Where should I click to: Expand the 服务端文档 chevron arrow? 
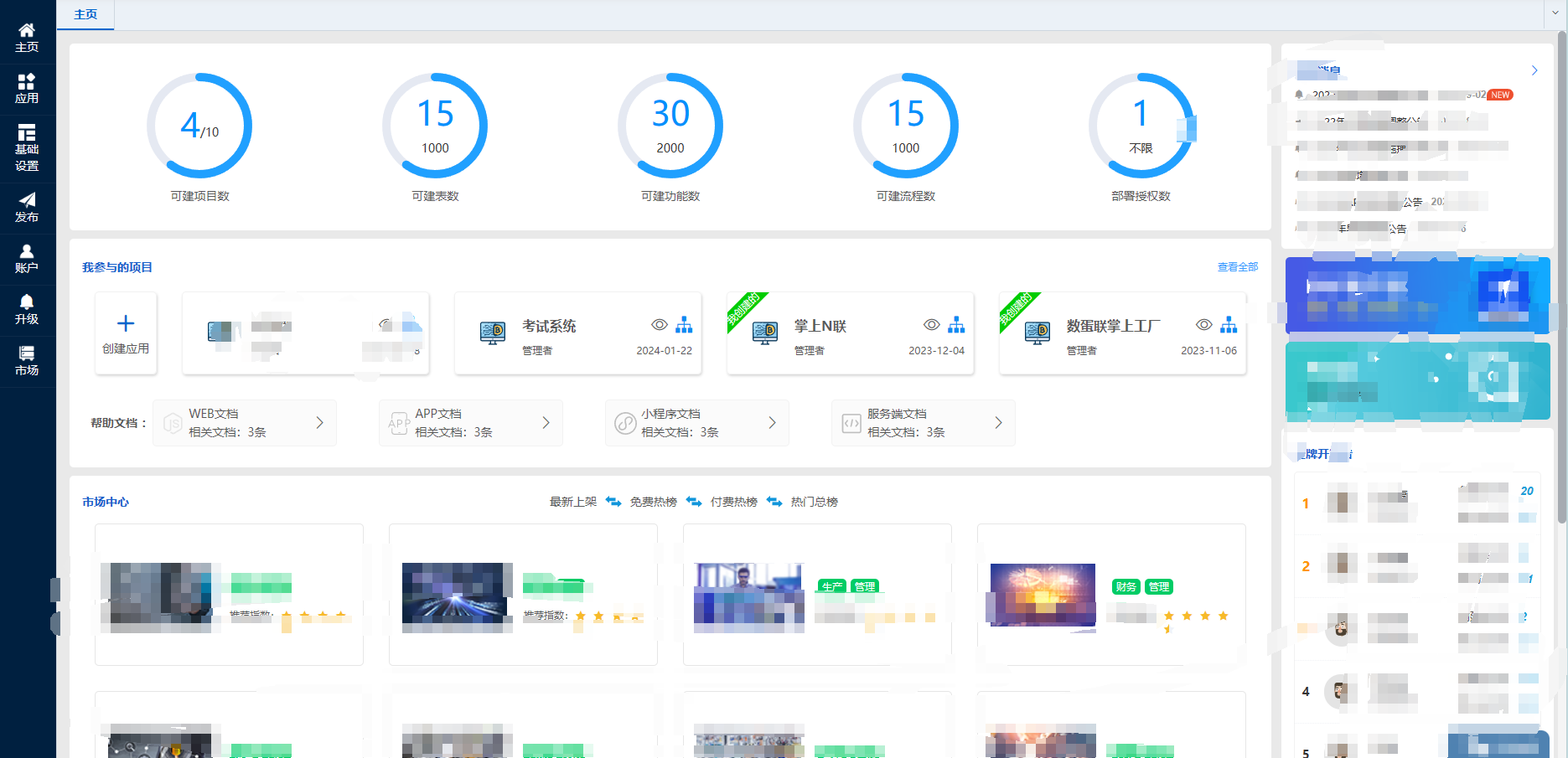[x=998, y=423]
